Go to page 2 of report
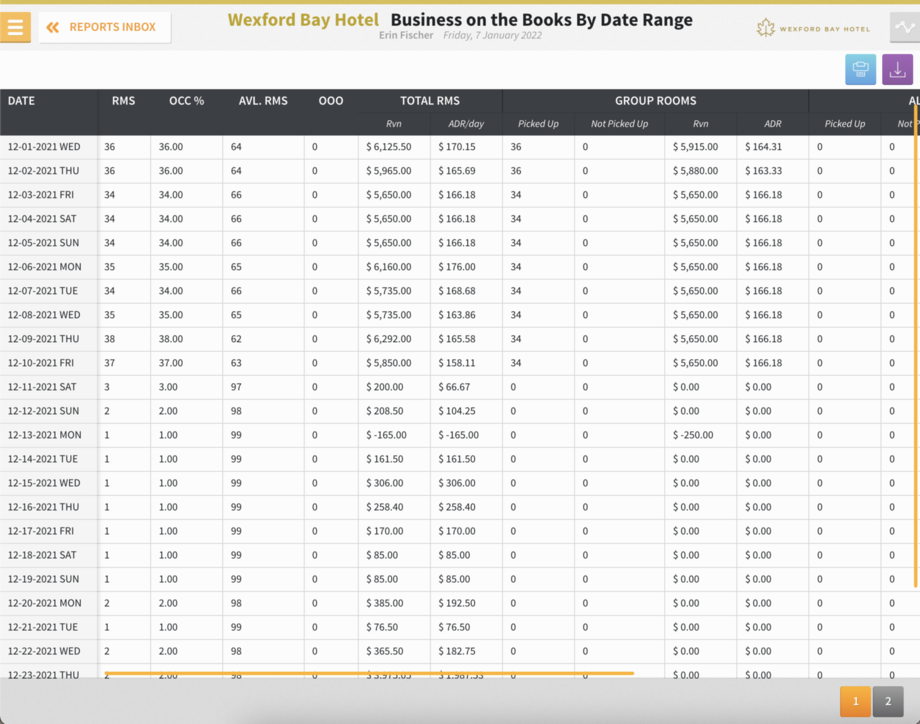The width and height of the screenshot is (920, 724). pyautogui.click(x=888, y=701)
